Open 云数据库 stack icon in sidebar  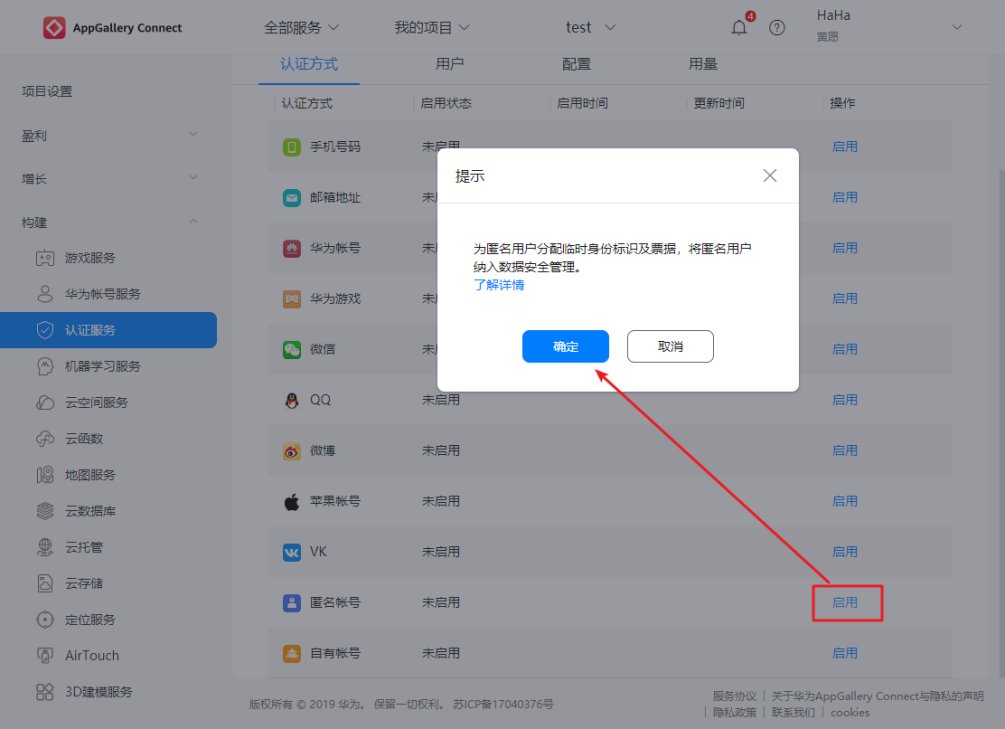coord(45,511)
